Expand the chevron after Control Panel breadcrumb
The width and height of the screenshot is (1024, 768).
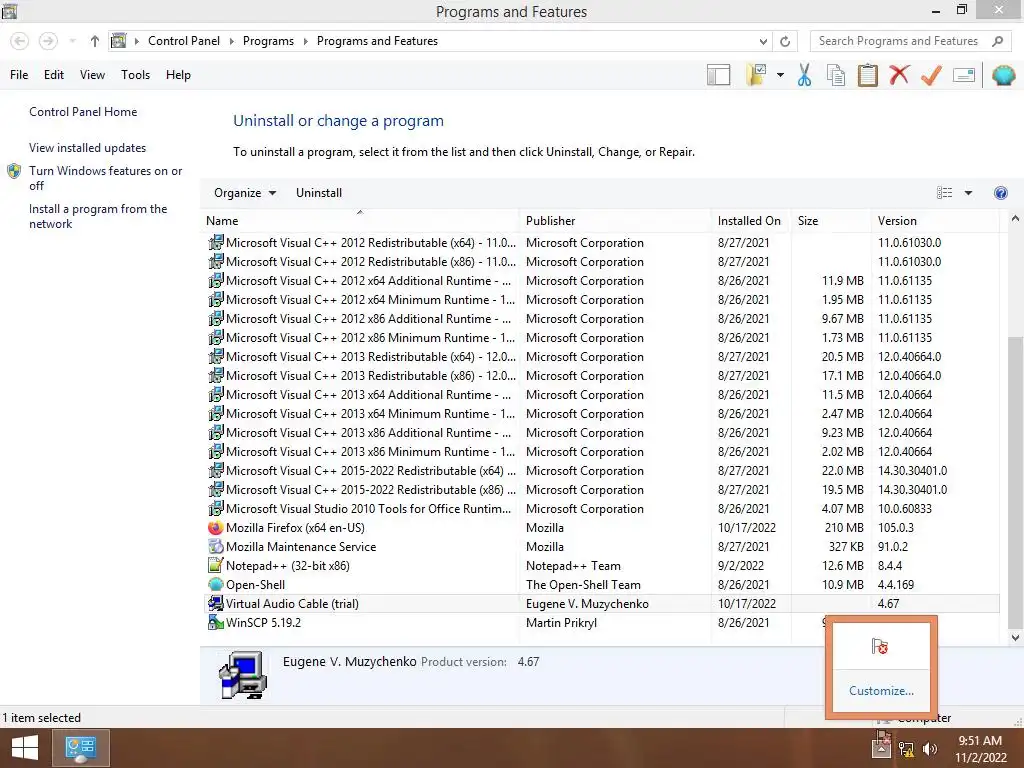231,41
